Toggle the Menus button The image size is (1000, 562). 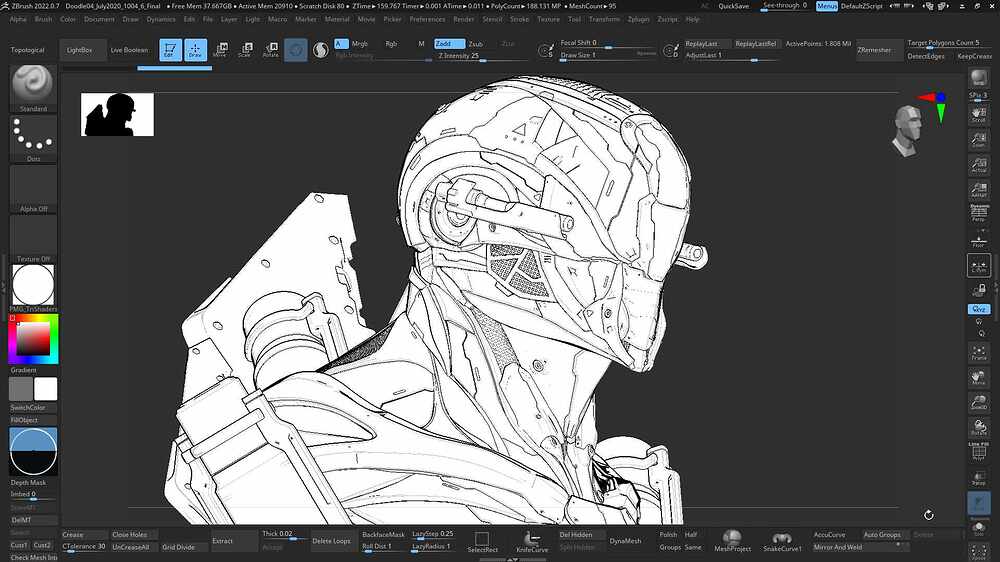pyautogui.click(x=827, y=6)
